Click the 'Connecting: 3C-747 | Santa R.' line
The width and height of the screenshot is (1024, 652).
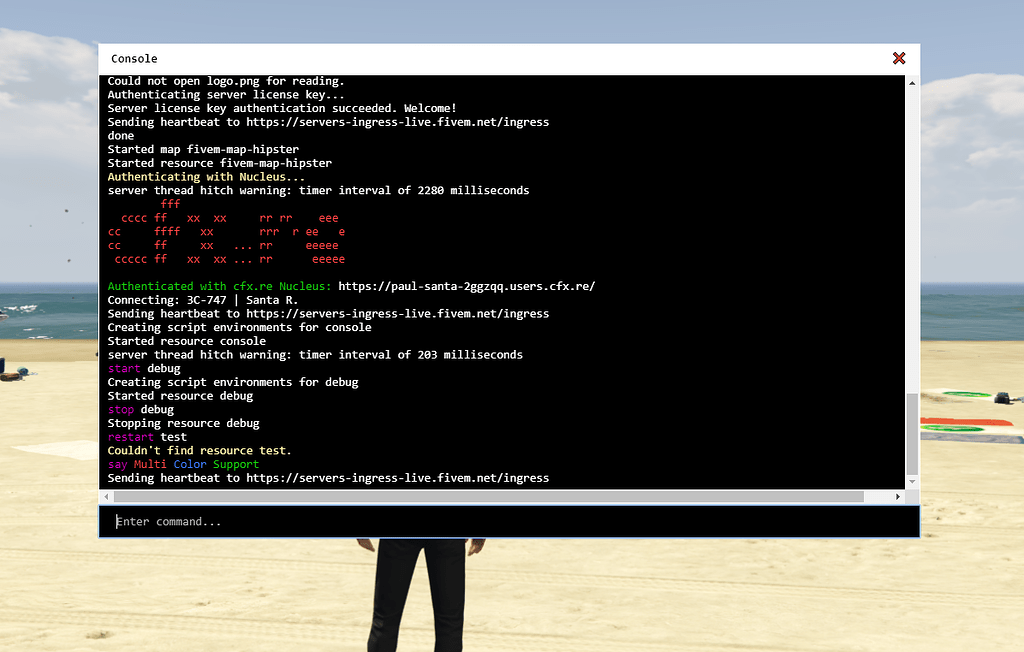pyautogui.click(x=202, y=300)
